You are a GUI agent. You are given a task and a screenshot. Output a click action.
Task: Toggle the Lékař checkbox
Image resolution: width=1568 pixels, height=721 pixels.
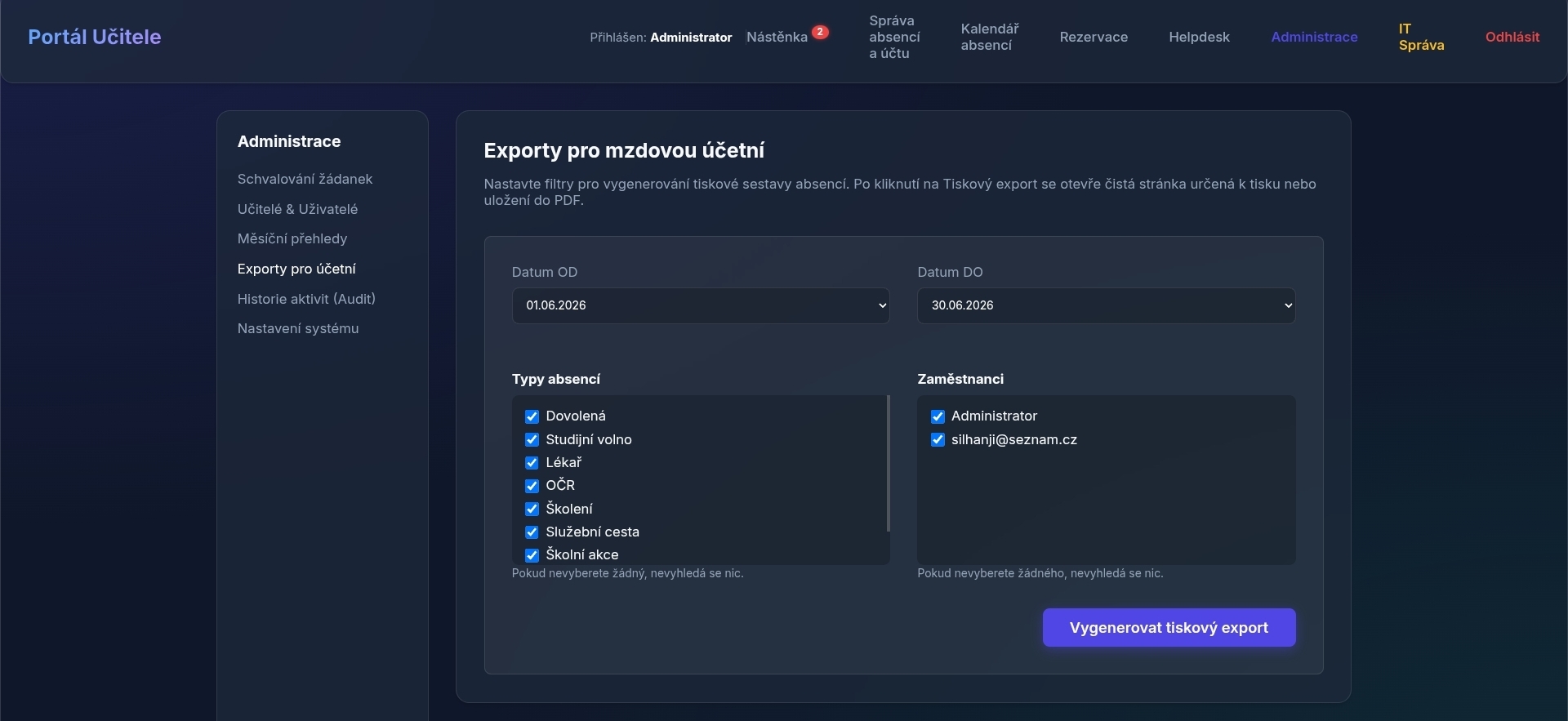click(532, 463)
